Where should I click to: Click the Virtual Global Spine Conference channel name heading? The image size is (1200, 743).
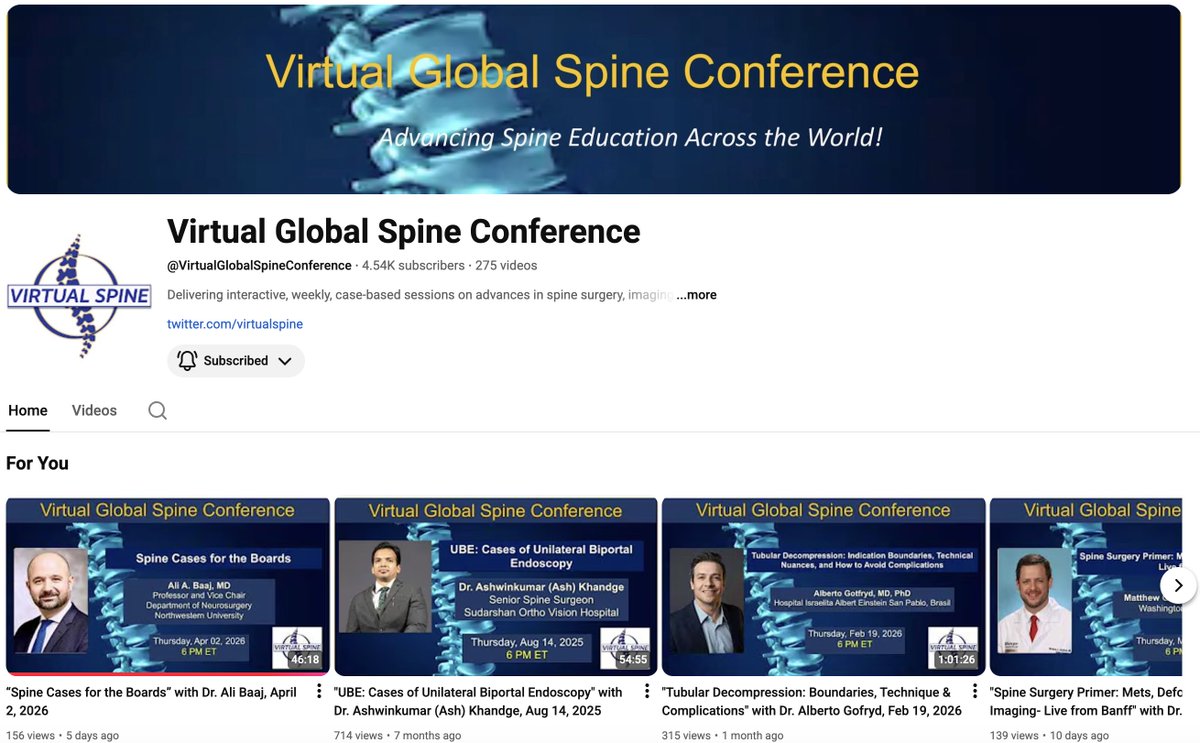point(403,231)
